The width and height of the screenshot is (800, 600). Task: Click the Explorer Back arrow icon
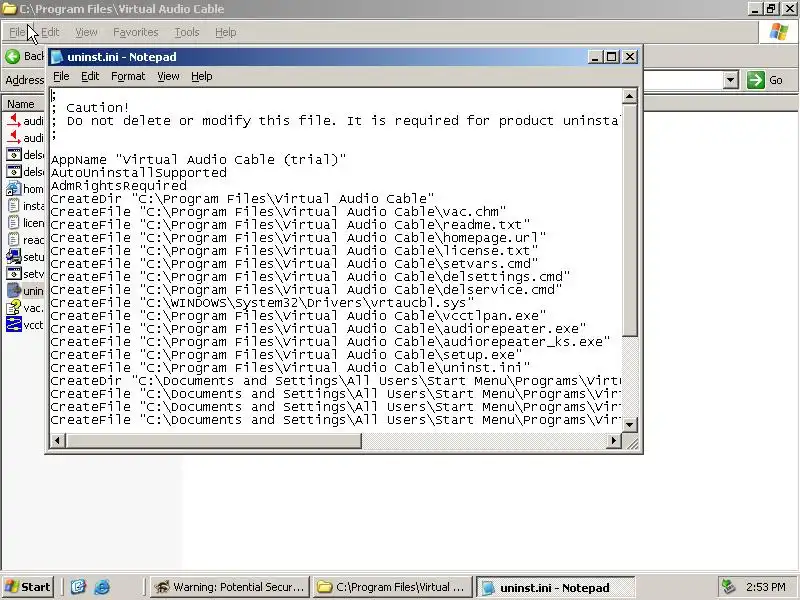pos(13,56)
